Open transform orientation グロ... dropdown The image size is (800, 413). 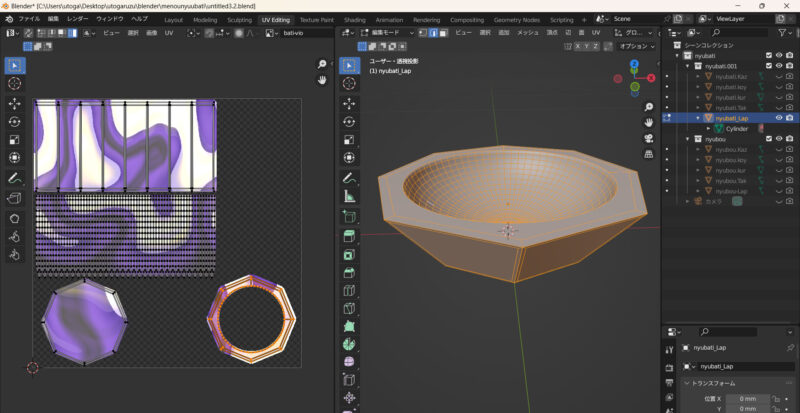point(633,33)
